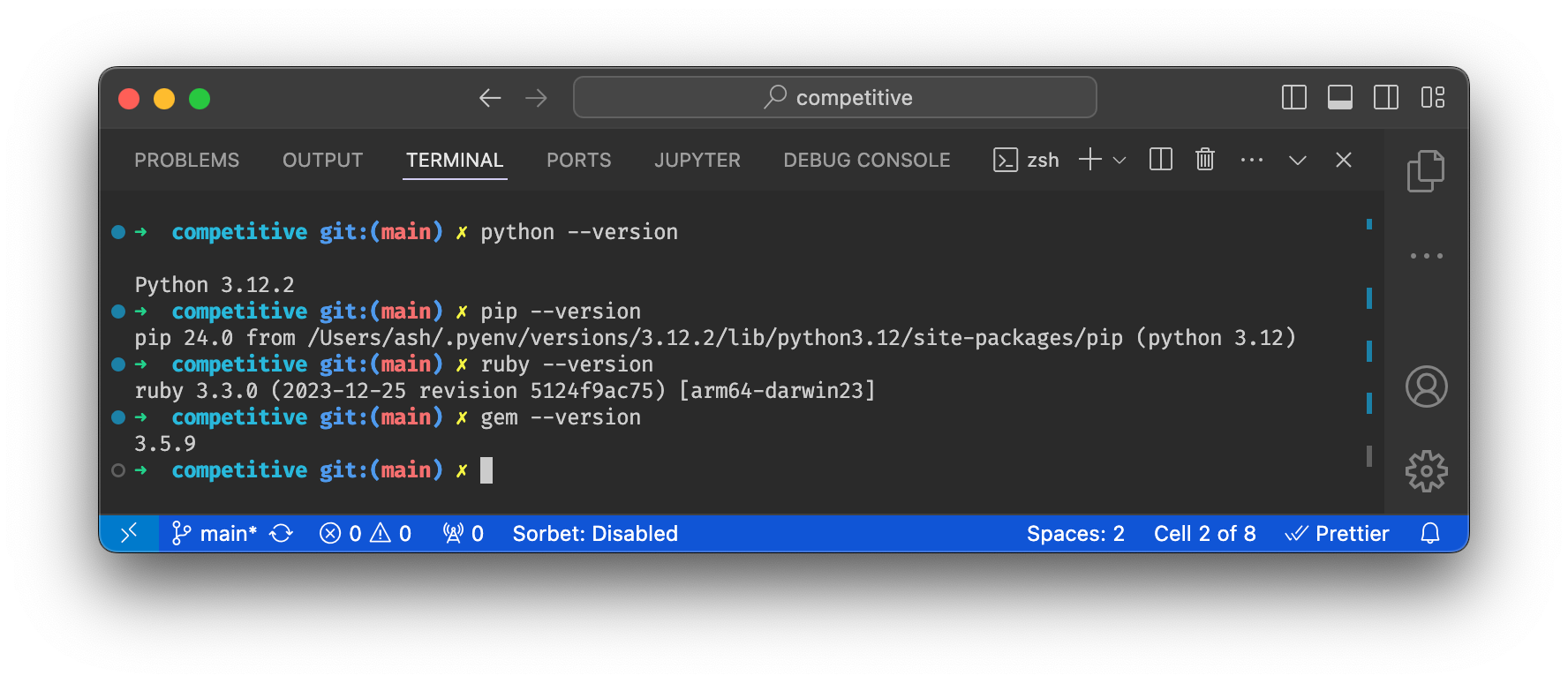
Task: Open the remote window icon in status bar
Action: tap(129, 533)
